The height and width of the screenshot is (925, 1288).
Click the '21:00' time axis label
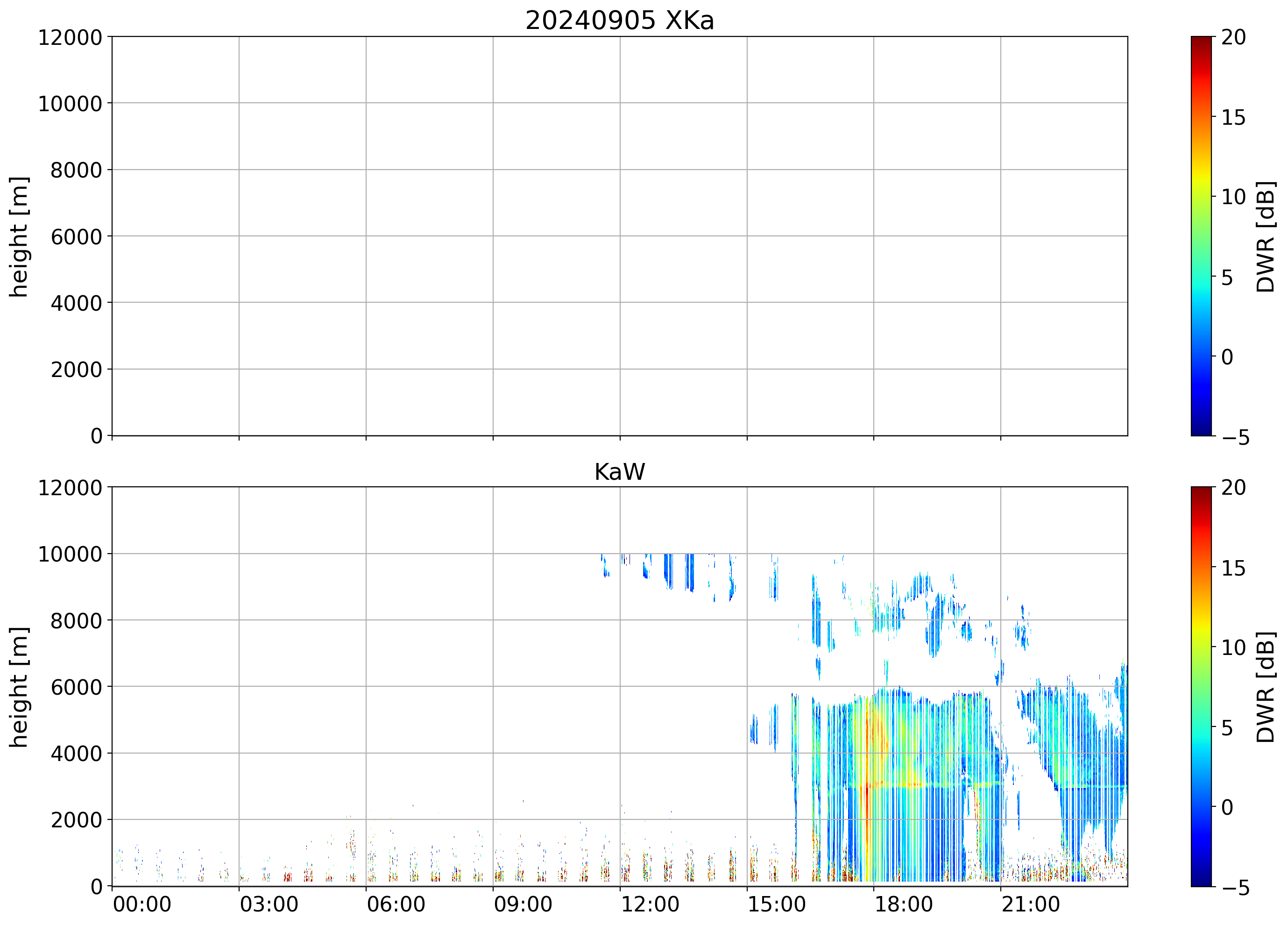tap(1030, 904)
